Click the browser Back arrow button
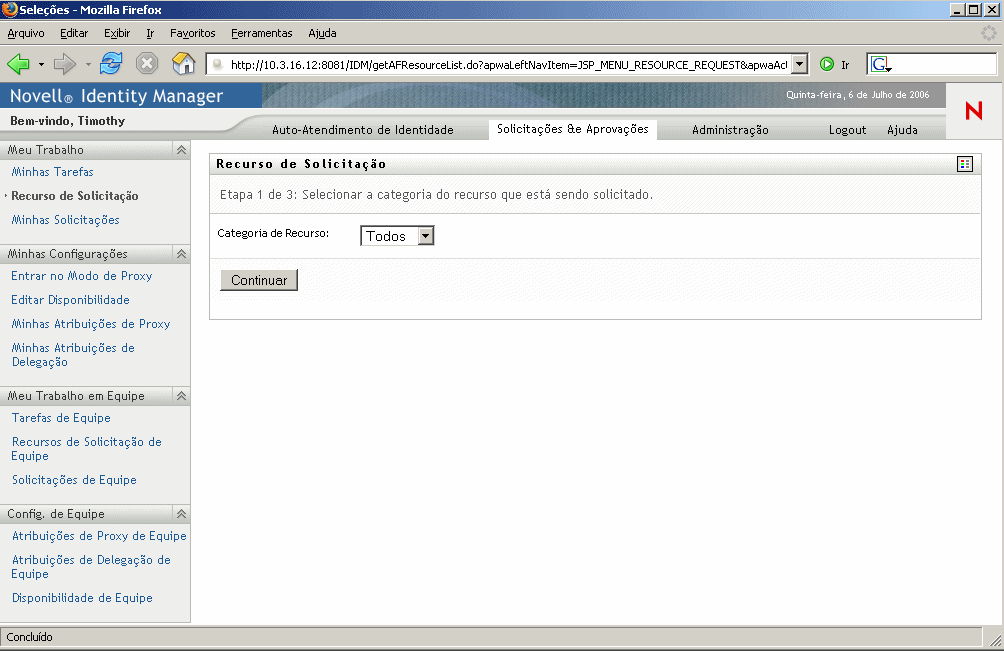This screenshot has width=1004, height=651. pyautogui.click(x=19, y=64)
